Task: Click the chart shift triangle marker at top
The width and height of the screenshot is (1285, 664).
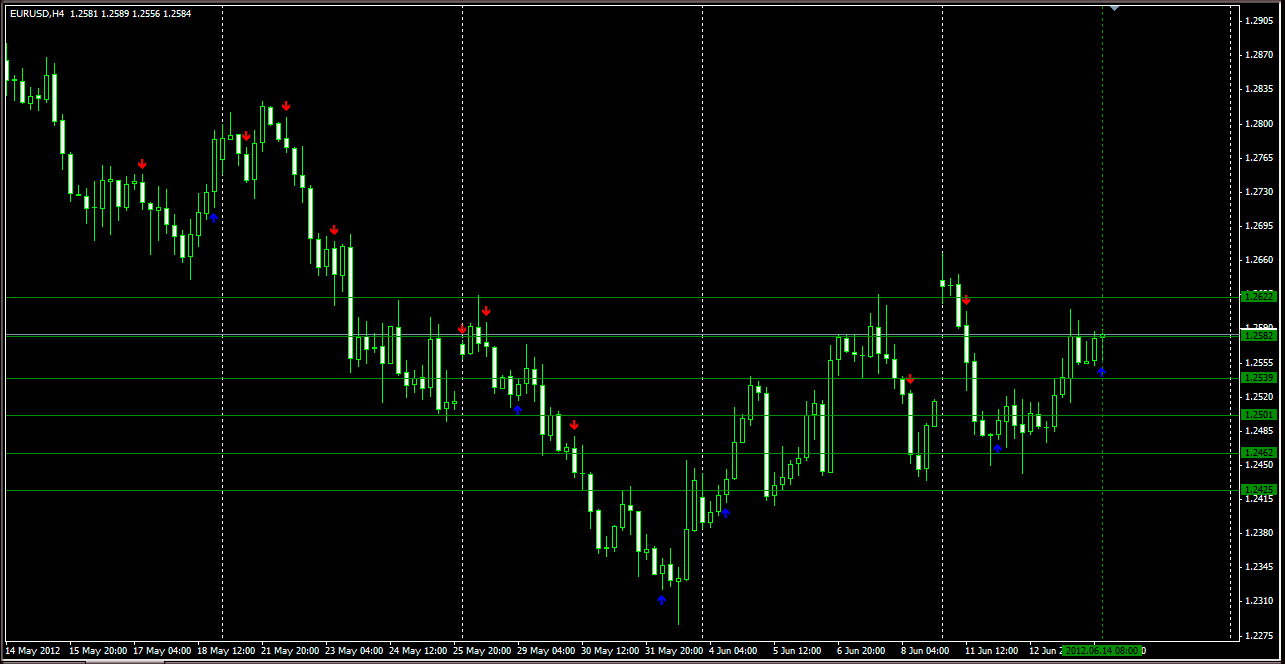Action: pos(1115,9)
